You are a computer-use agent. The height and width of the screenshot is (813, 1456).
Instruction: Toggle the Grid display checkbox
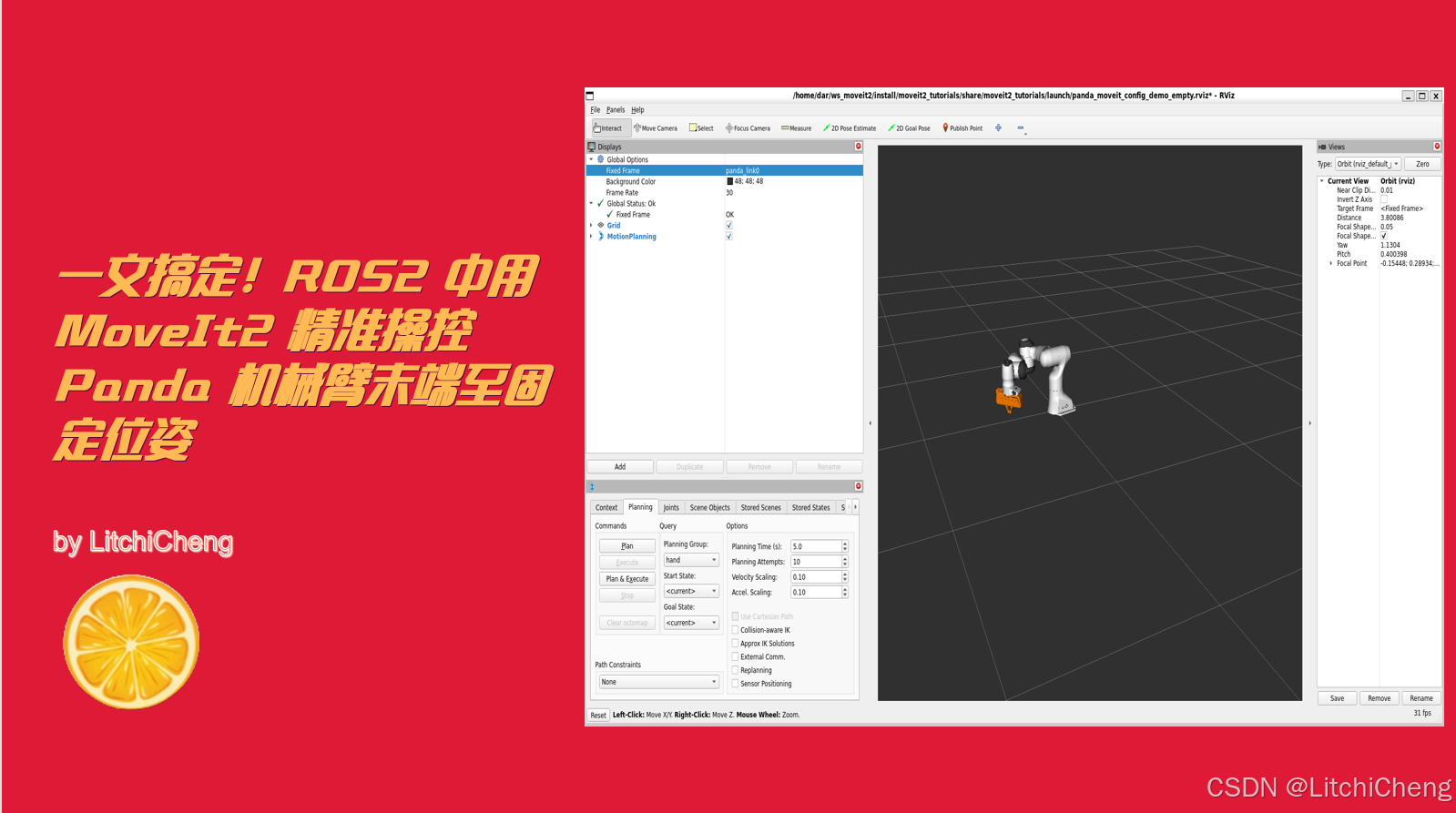(x=728, y=225)
